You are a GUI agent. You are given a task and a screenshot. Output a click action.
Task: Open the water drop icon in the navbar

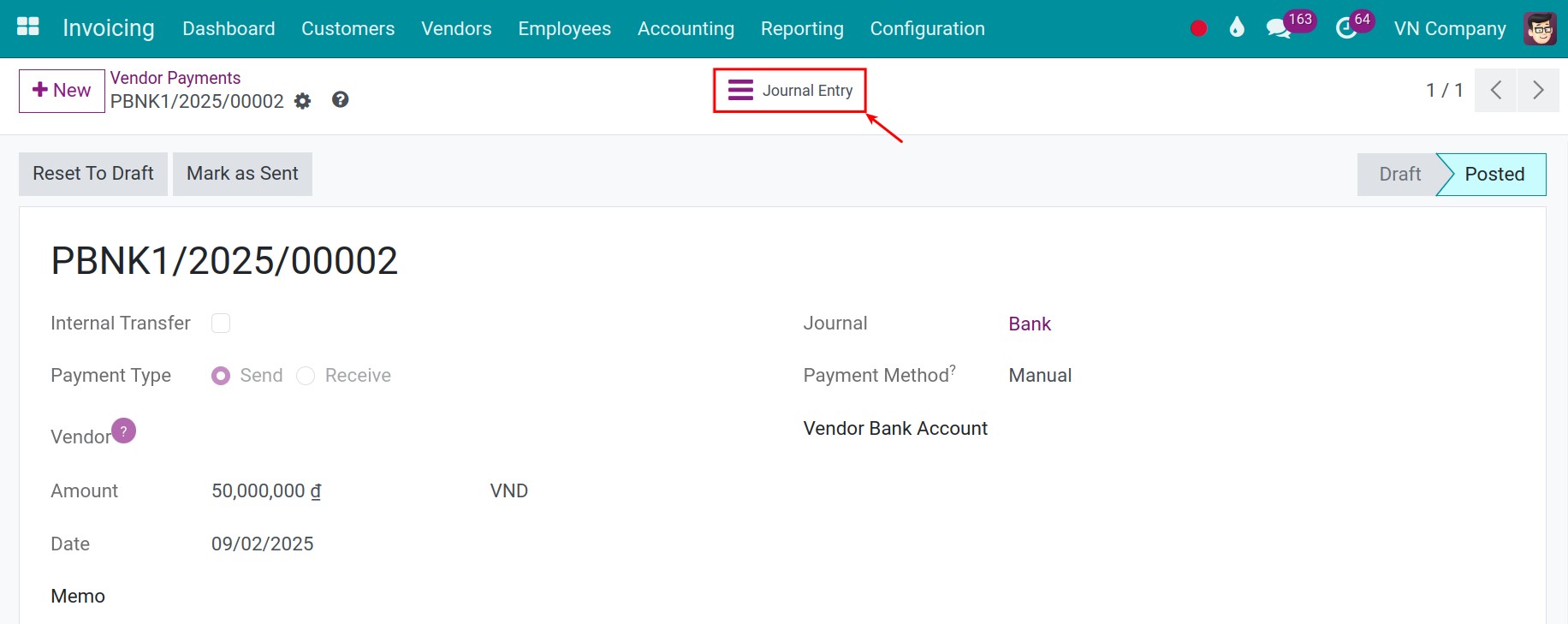tap(1236, 27)
